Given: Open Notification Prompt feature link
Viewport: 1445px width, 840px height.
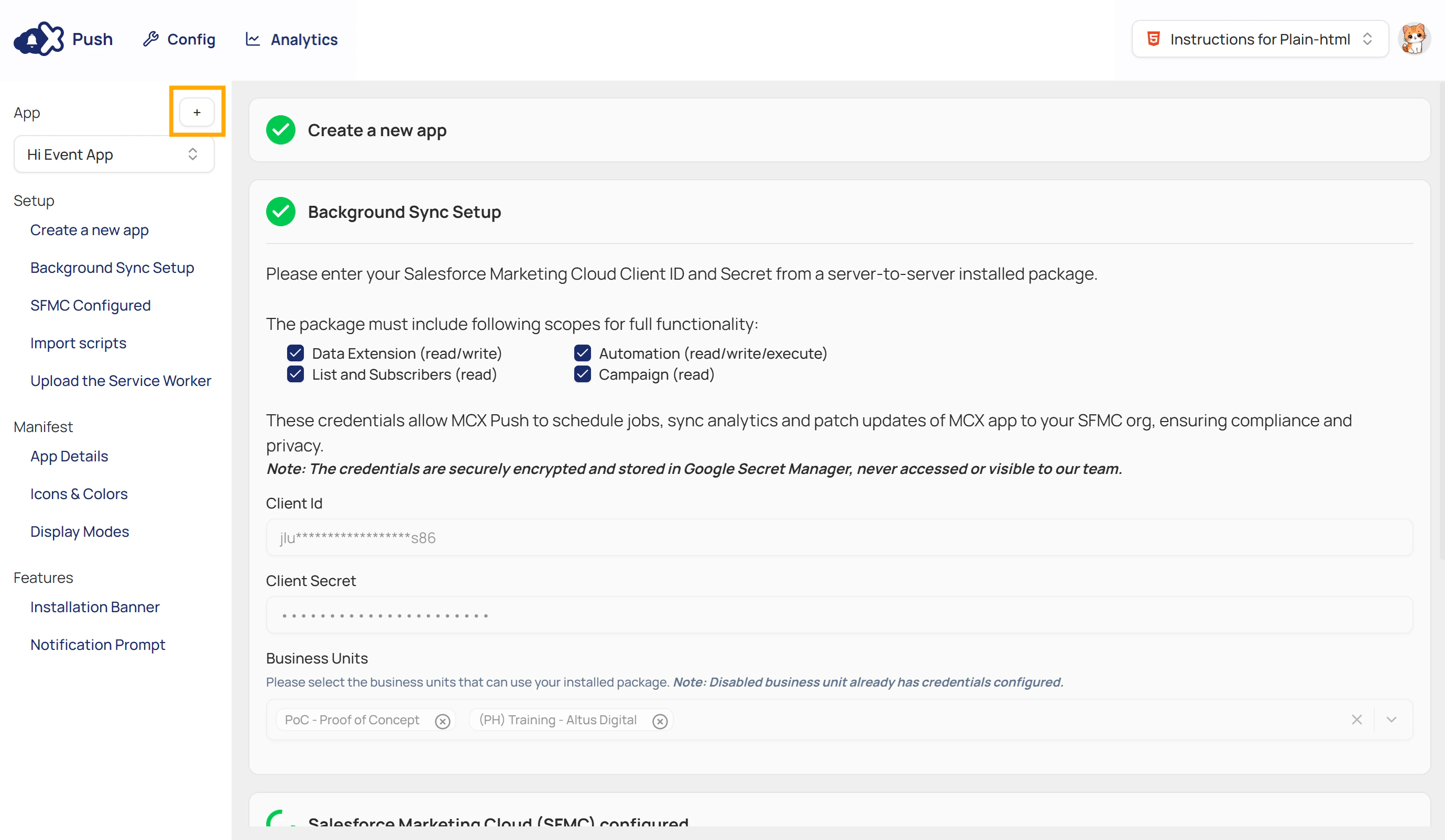Looking at the screenshot, I should click(x=98, y=644).
